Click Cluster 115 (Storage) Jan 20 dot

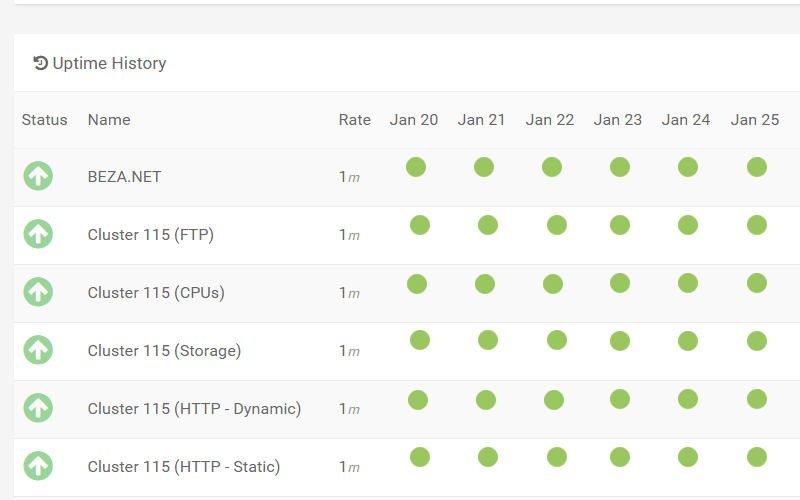[x=420, y=340]
